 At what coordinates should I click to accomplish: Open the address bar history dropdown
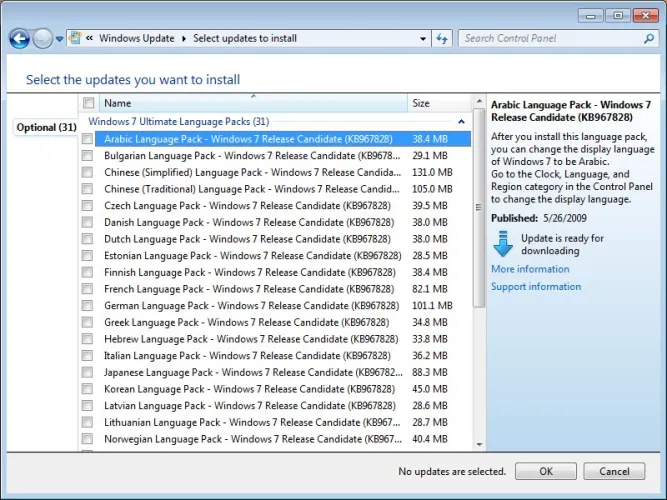423,39
